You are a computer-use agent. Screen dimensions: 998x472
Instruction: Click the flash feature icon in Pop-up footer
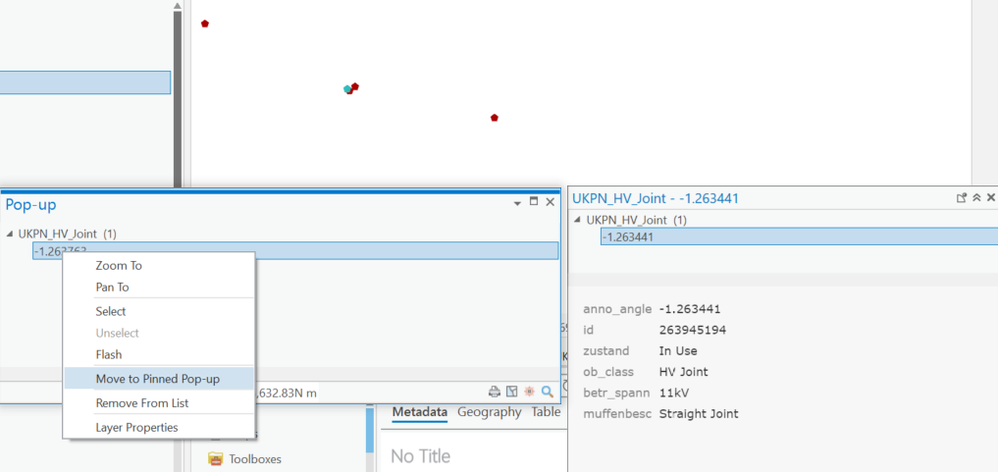click(x=529, y=392)
